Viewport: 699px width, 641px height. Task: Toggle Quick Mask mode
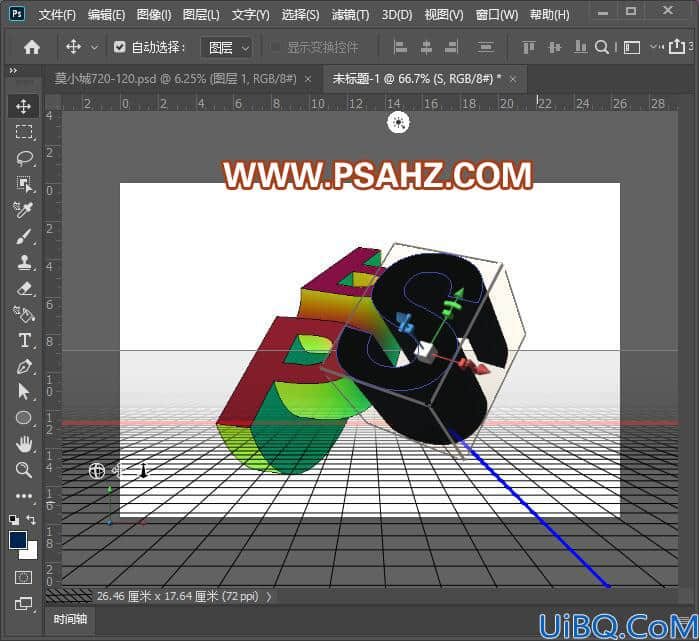tap(23, 578)
